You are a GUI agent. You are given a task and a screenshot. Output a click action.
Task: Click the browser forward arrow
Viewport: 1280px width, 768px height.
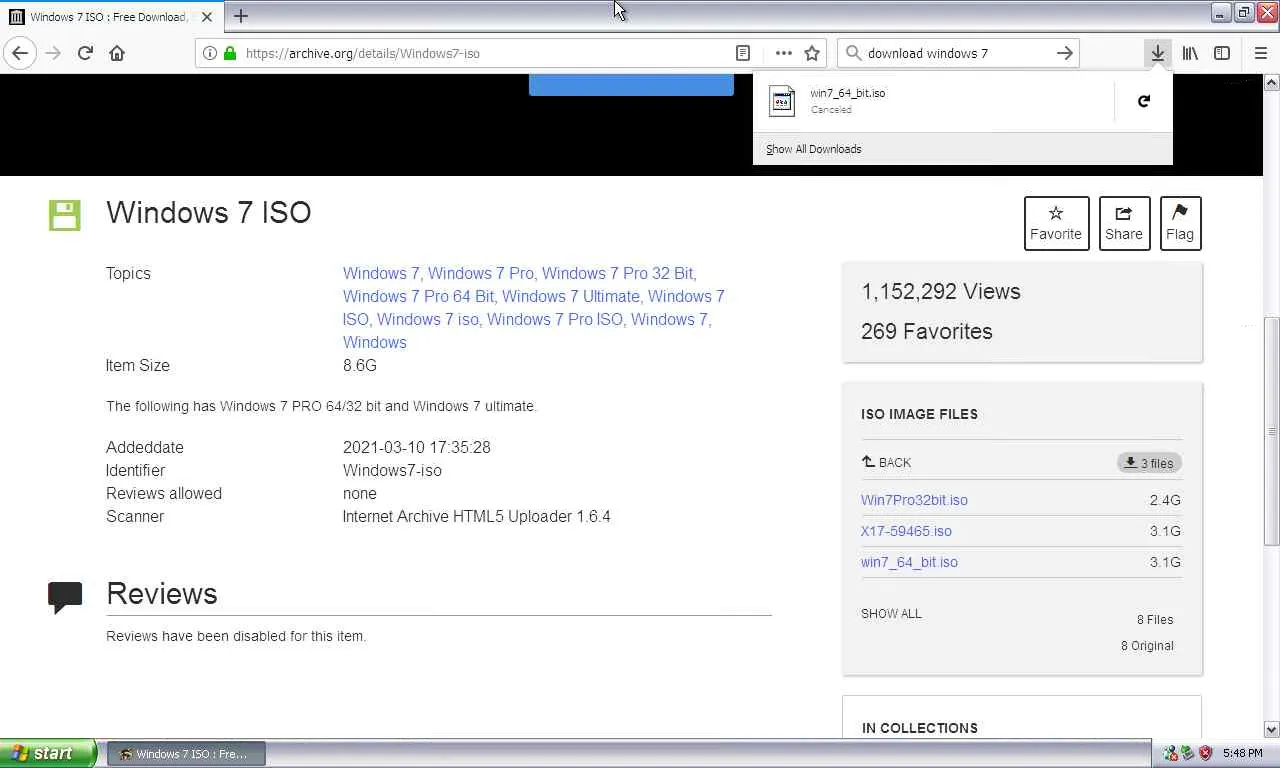[x=53, y=53]
